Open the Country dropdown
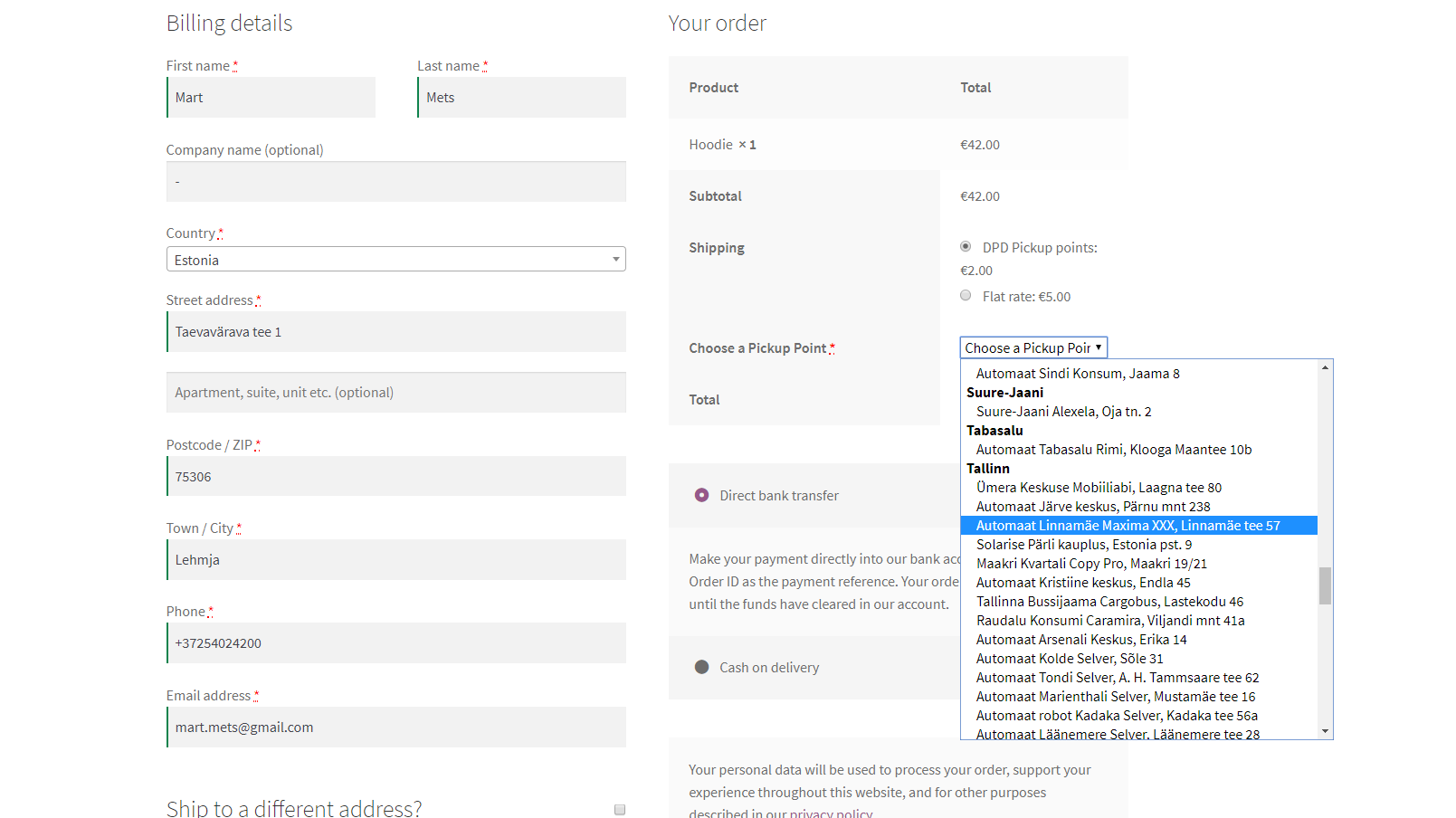 tap(395, 260)
